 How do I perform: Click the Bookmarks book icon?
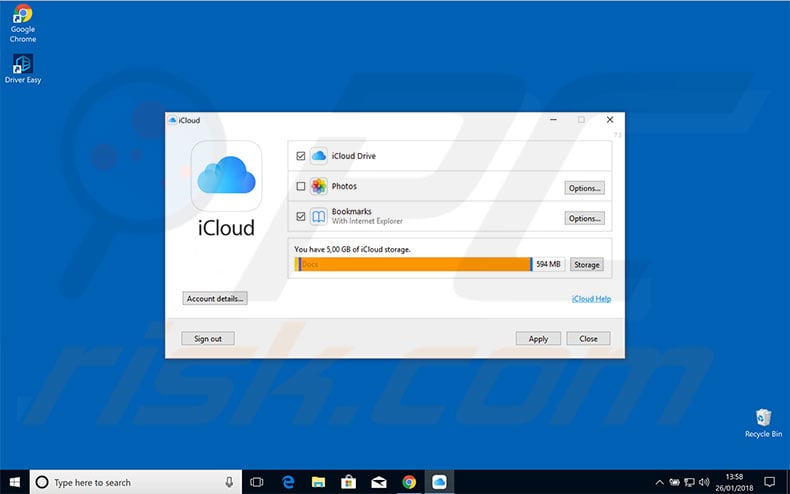tap(318, 216)
